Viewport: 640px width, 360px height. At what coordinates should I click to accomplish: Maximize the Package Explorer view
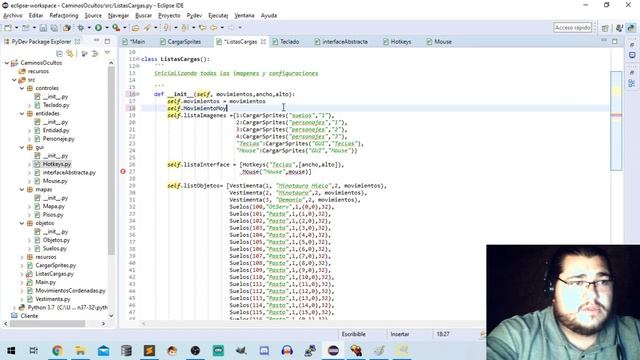tap(107, 41)
